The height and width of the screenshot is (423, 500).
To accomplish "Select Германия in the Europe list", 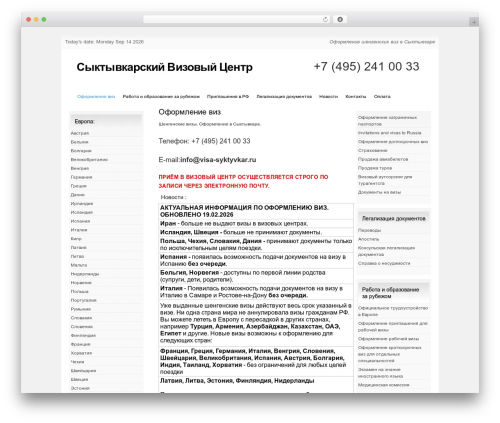I will pos(81,177).
